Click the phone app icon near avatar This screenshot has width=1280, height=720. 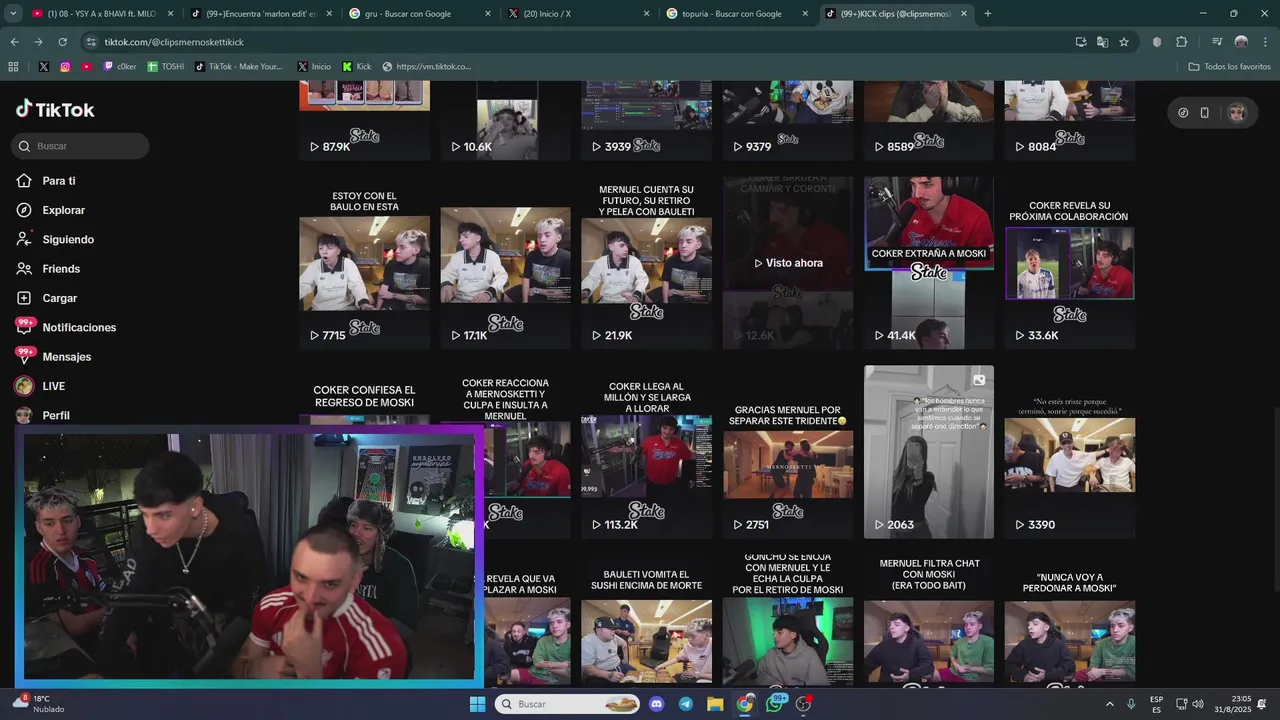pos(1204,113)
